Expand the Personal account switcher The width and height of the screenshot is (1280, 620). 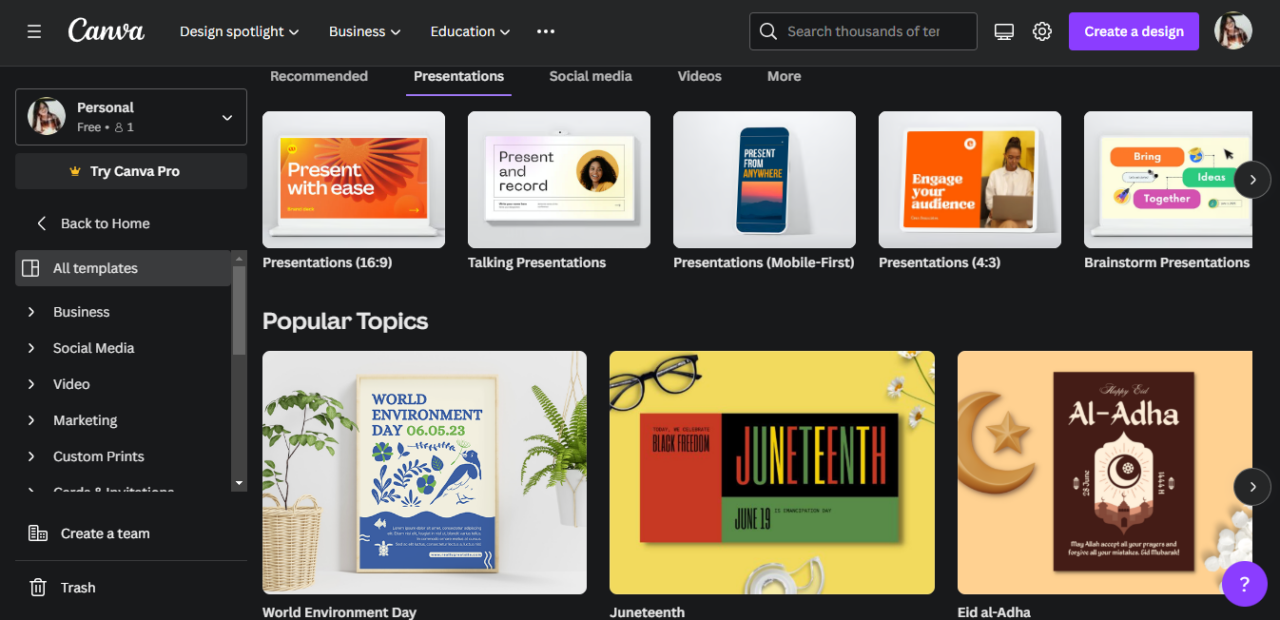point(131,116)
